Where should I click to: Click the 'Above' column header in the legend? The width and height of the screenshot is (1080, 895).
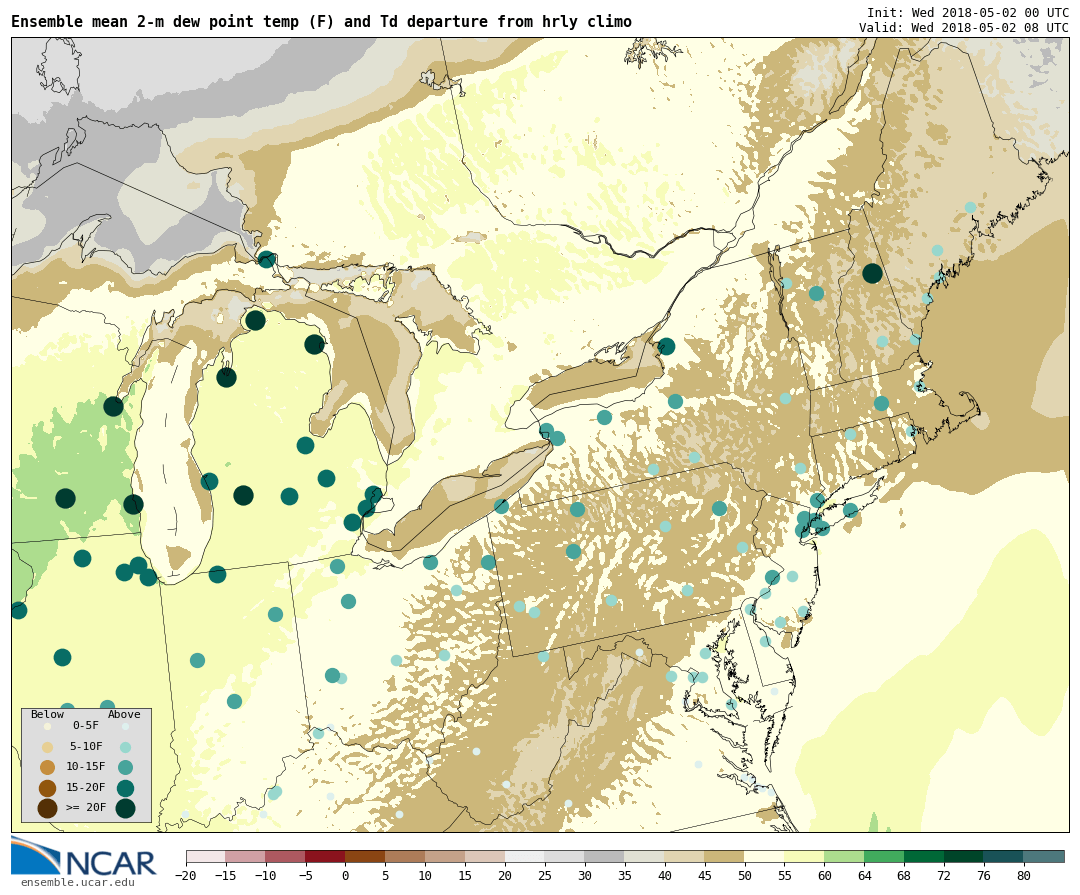(x=124, y=714)
